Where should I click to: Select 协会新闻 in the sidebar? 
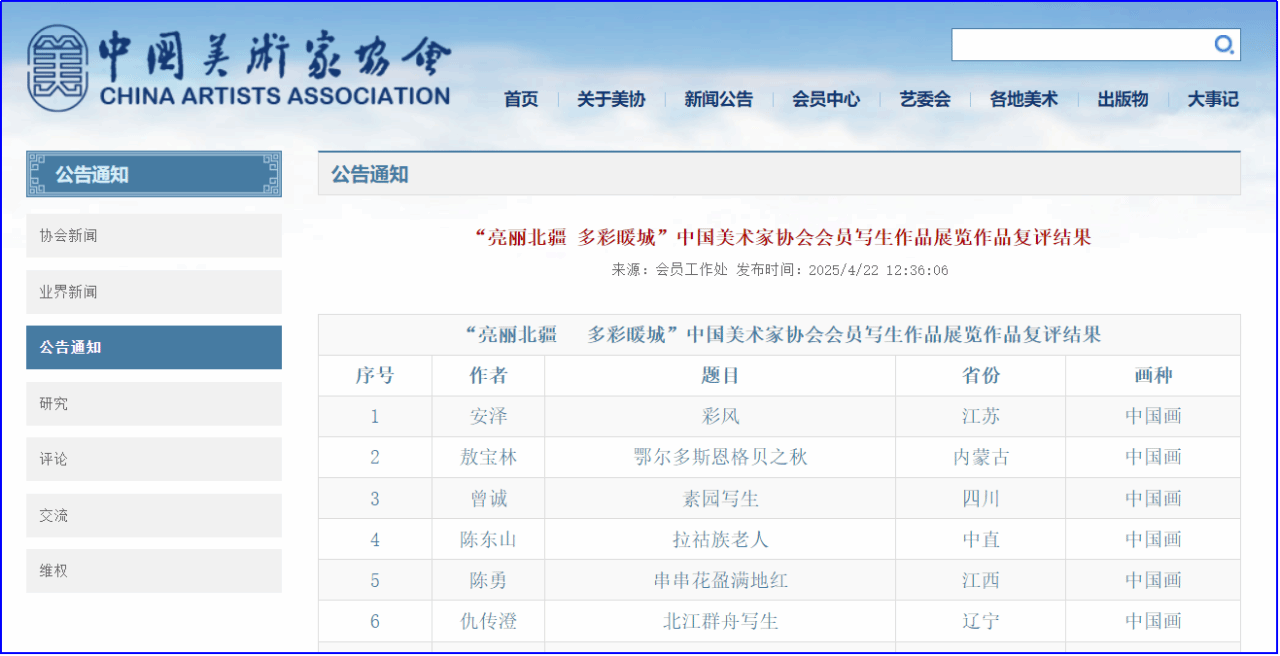click(x=154, y=236)
